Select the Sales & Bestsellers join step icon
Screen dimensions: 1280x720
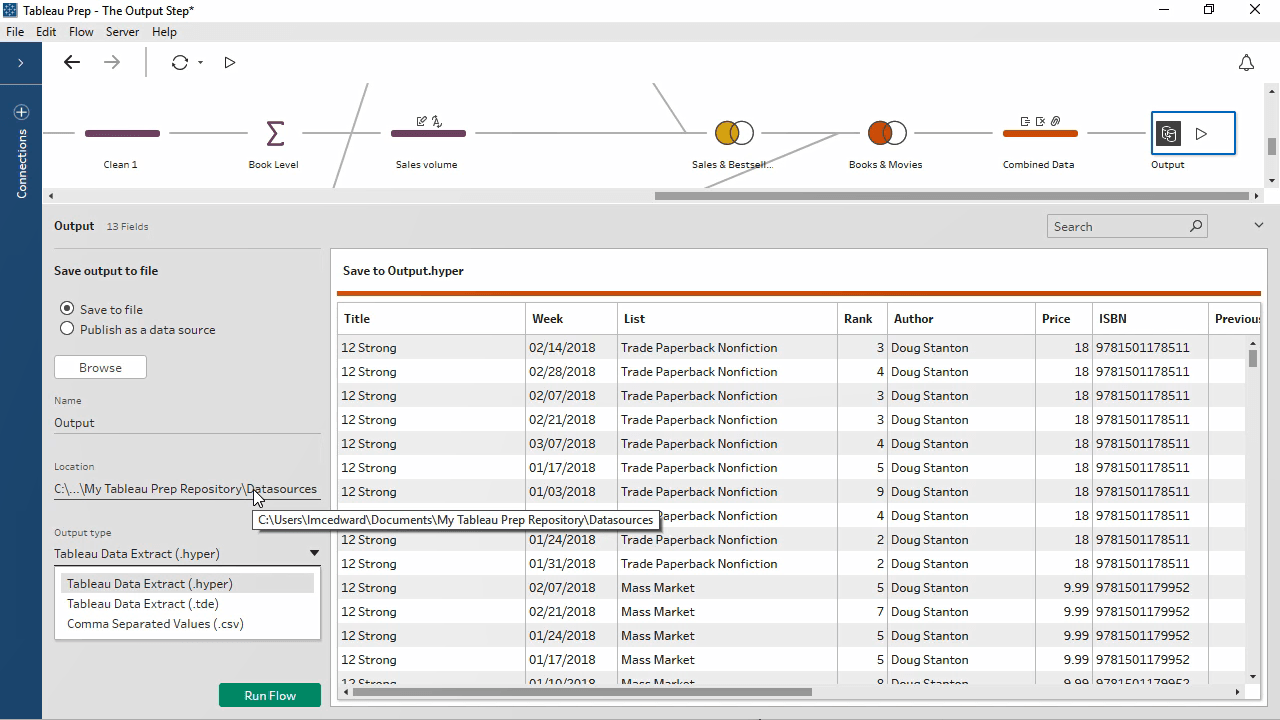pos(733,133)
